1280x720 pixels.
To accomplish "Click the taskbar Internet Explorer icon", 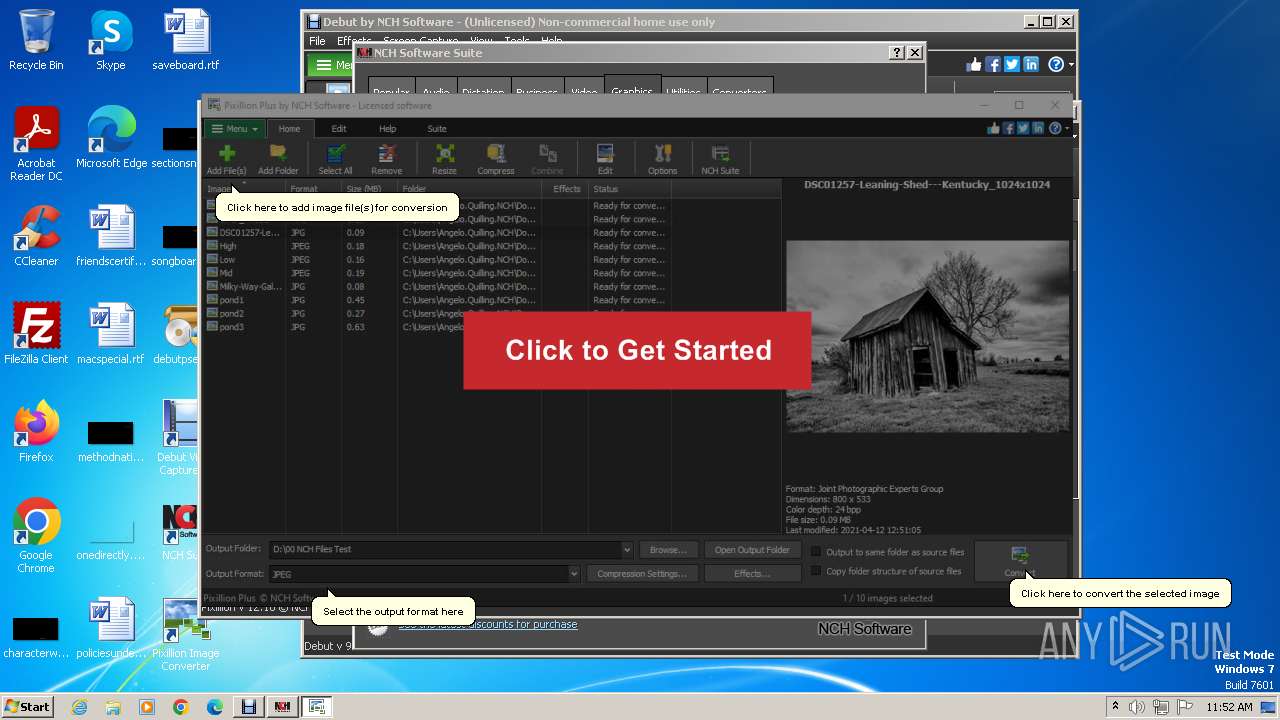I will coord(80,707).
